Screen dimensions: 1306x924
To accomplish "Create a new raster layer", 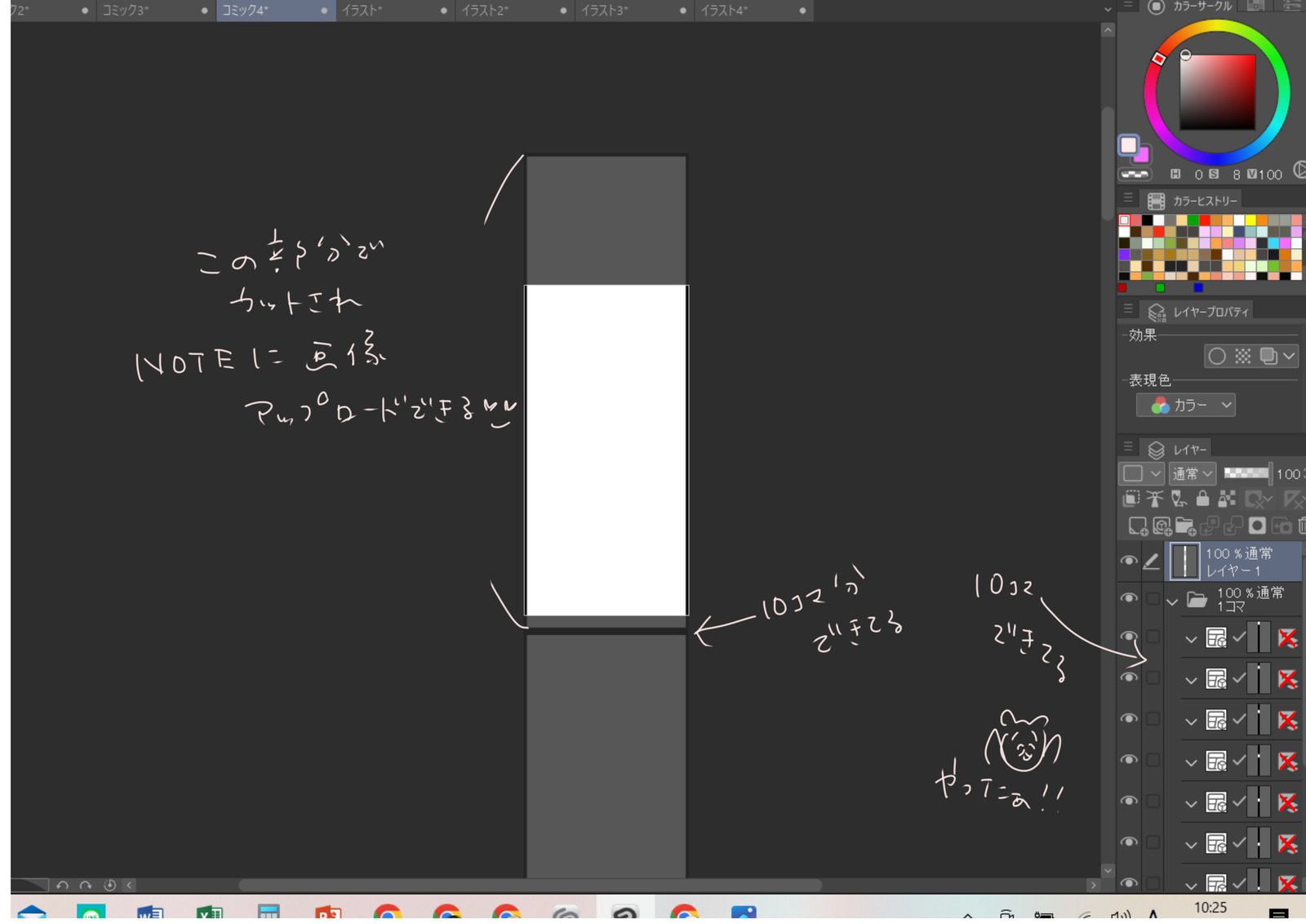I will click(x=1137, y=526).
